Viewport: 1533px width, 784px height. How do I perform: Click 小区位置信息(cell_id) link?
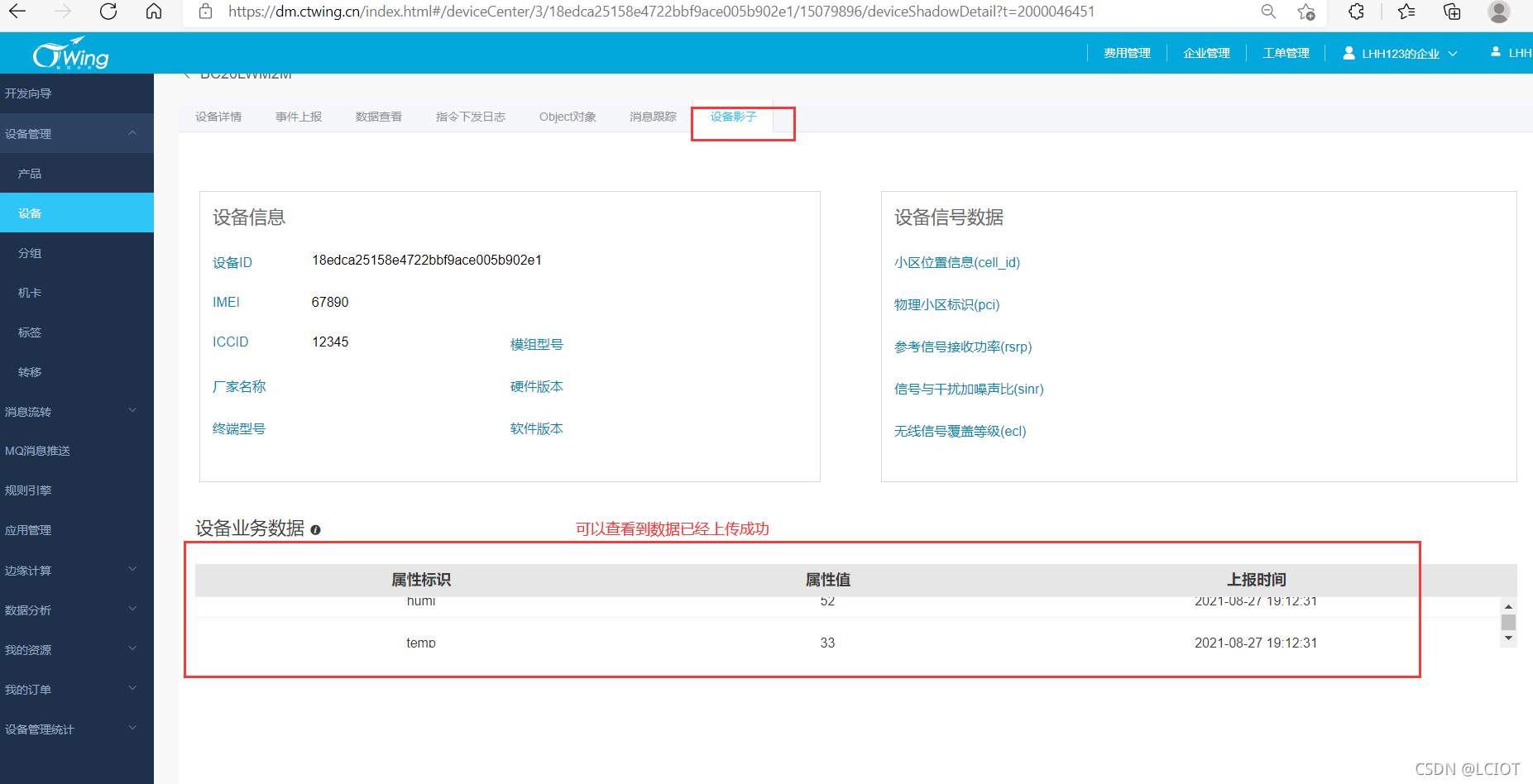tap(957, 262)
